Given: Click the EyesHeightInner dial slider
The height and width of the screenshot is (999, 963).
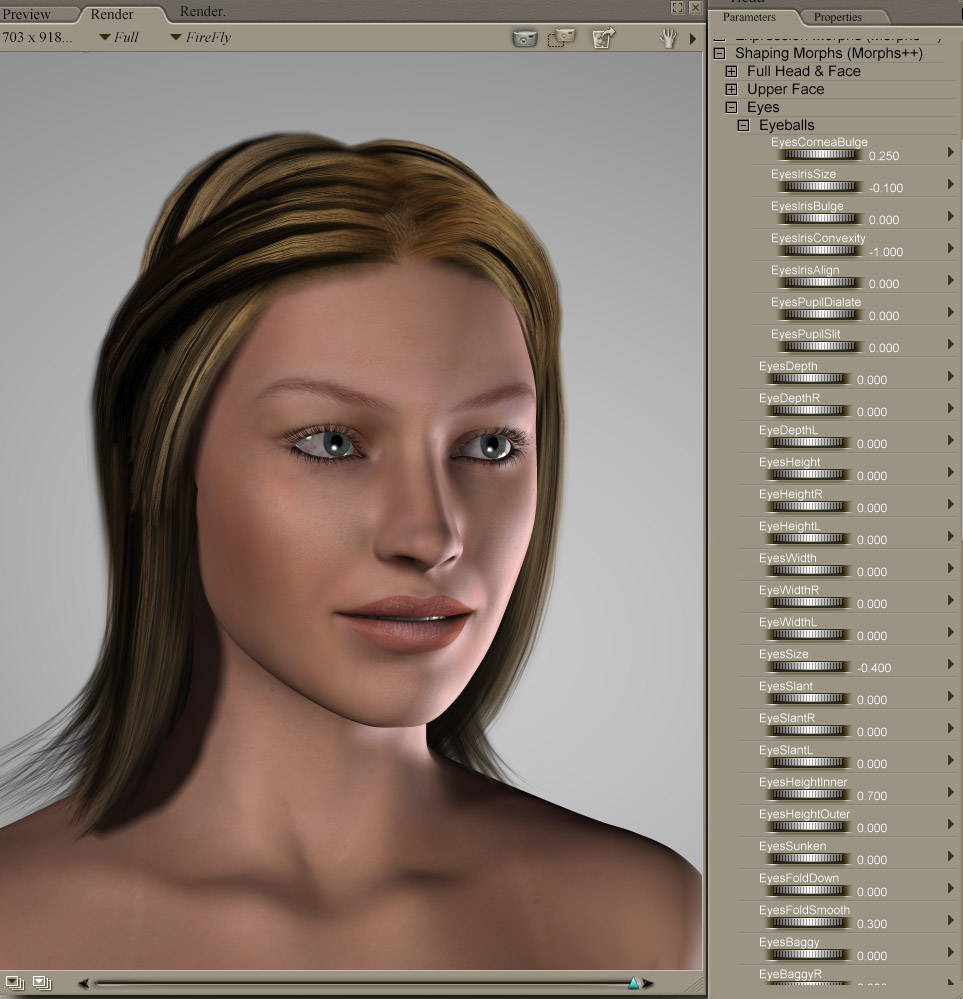Looking at the screenshot, I should click(x=808, y=795).
